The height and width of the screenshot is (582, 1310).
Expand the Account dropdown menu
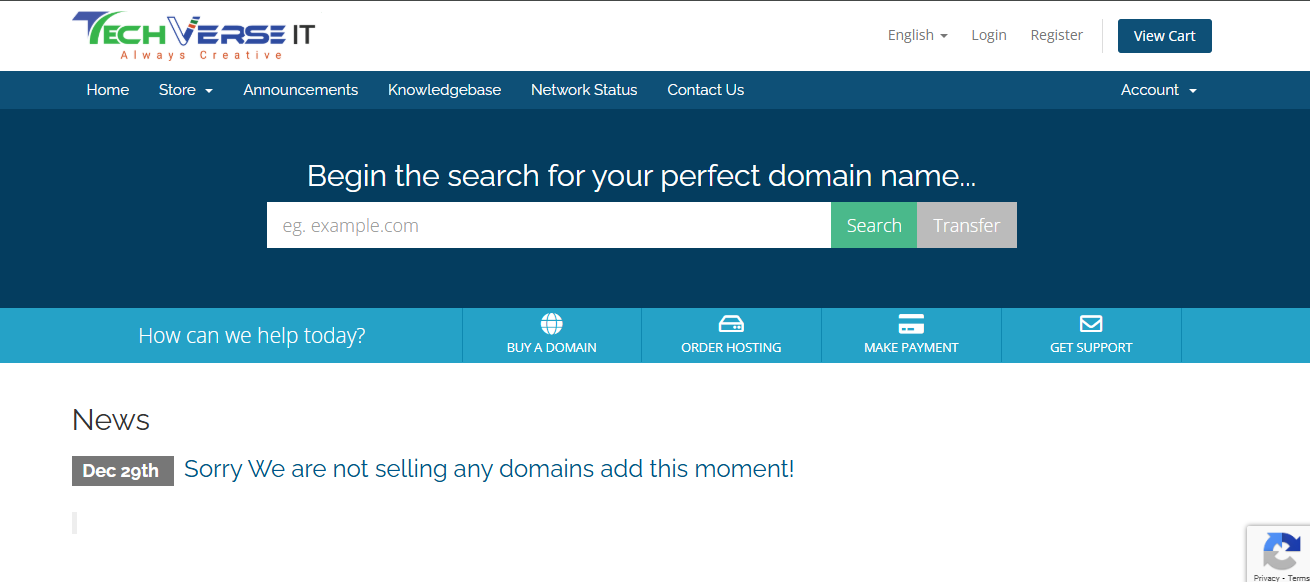tap(1158, 90)
